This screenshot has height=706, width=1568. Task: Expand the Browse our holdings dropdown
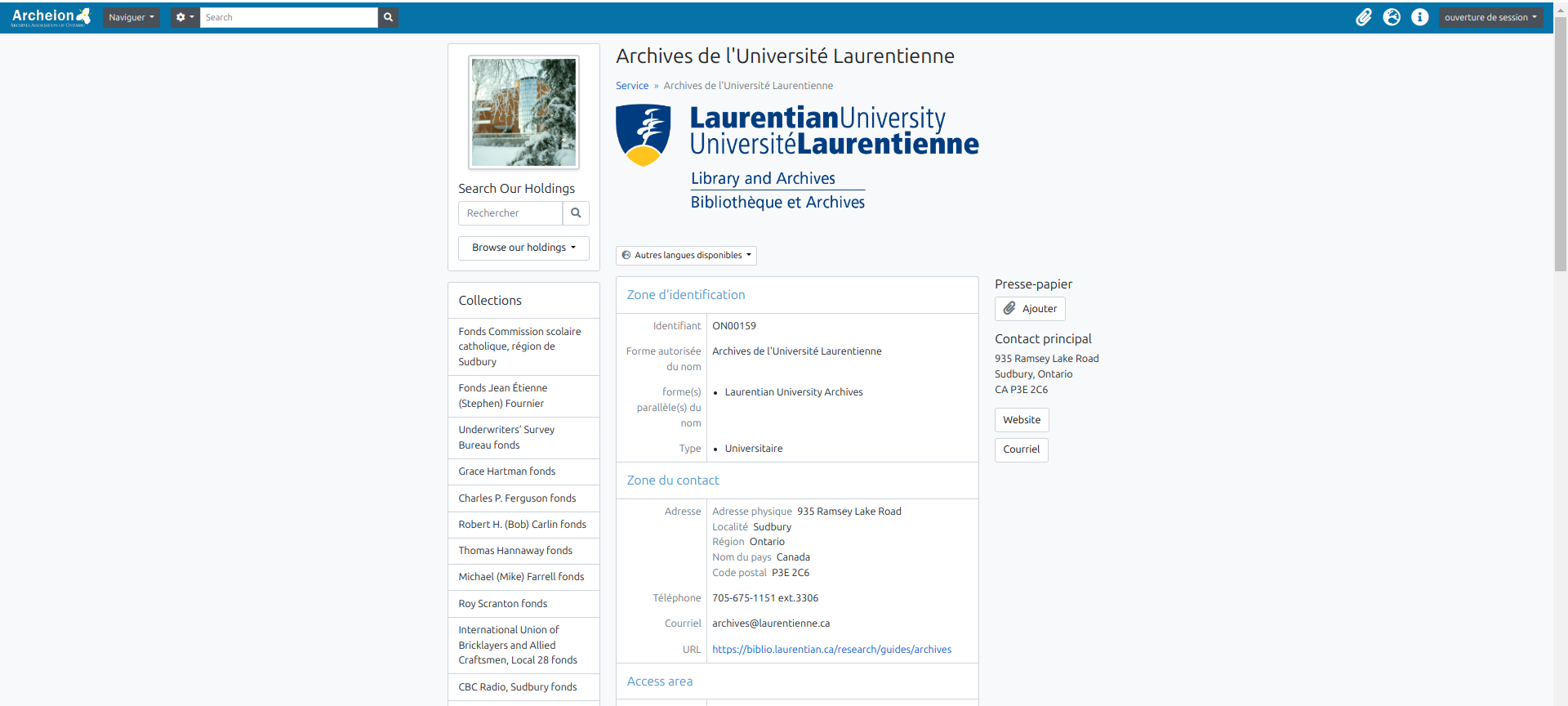523,248
